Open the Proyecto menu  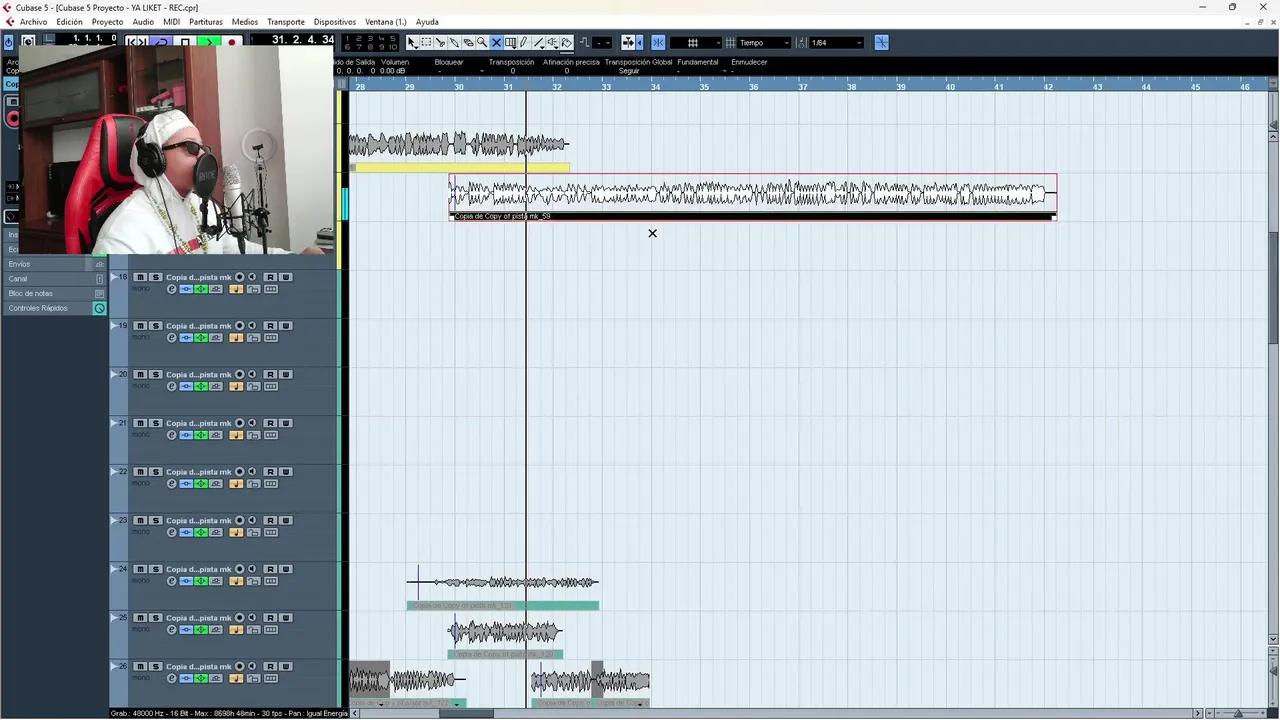(107, 22)
